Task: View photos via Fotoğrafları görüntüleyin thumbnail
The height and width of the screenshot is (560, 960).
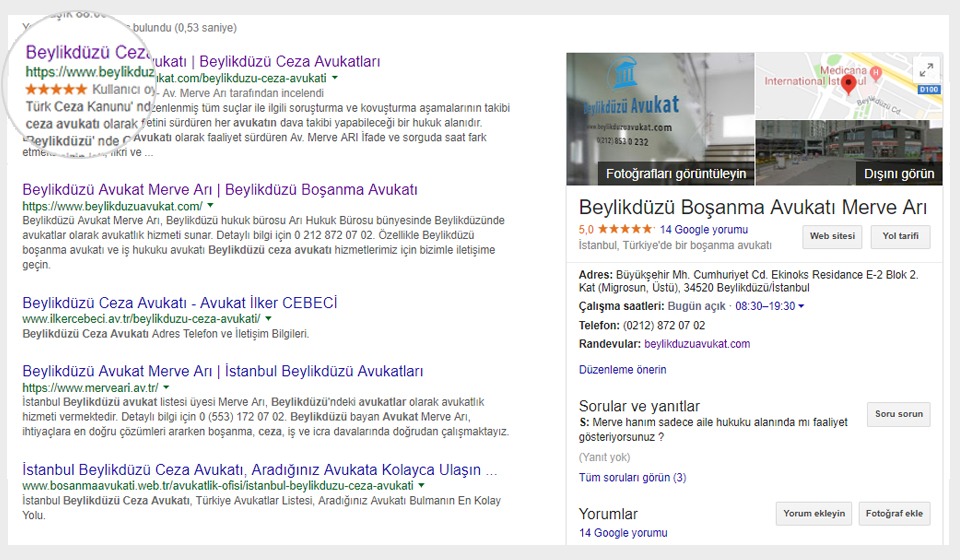Action: click(x=660, y=119)
